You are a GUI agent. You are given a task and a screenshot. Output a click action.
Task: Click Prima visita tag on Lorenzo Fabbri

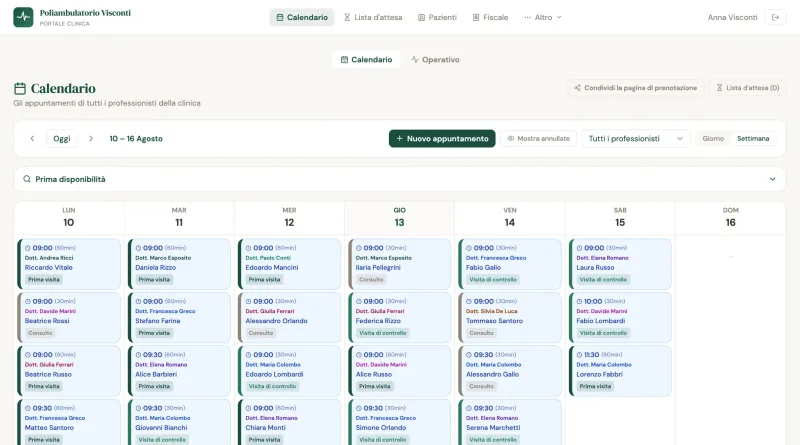click(x=595, y=386)
